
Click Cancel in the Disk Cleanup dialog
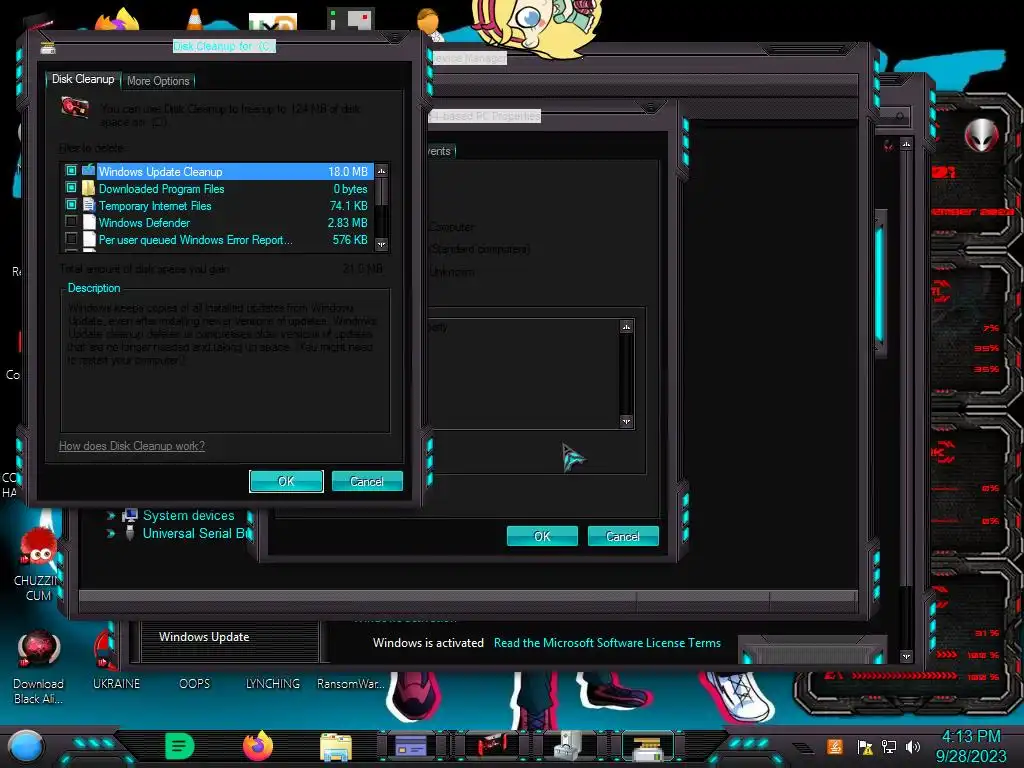point(366,481)
